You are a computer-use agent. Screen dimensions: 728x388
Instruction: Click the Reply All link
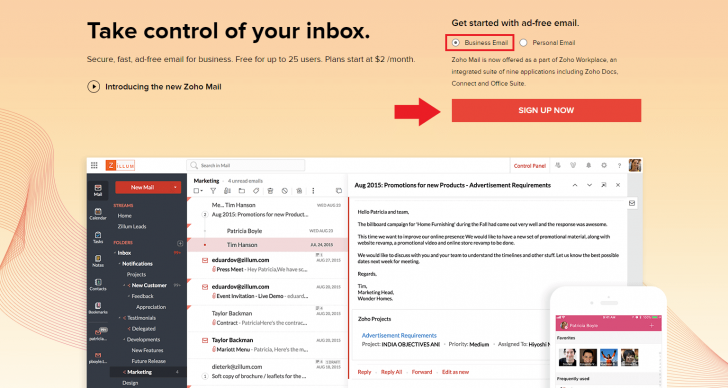click(x=391, y=372)
